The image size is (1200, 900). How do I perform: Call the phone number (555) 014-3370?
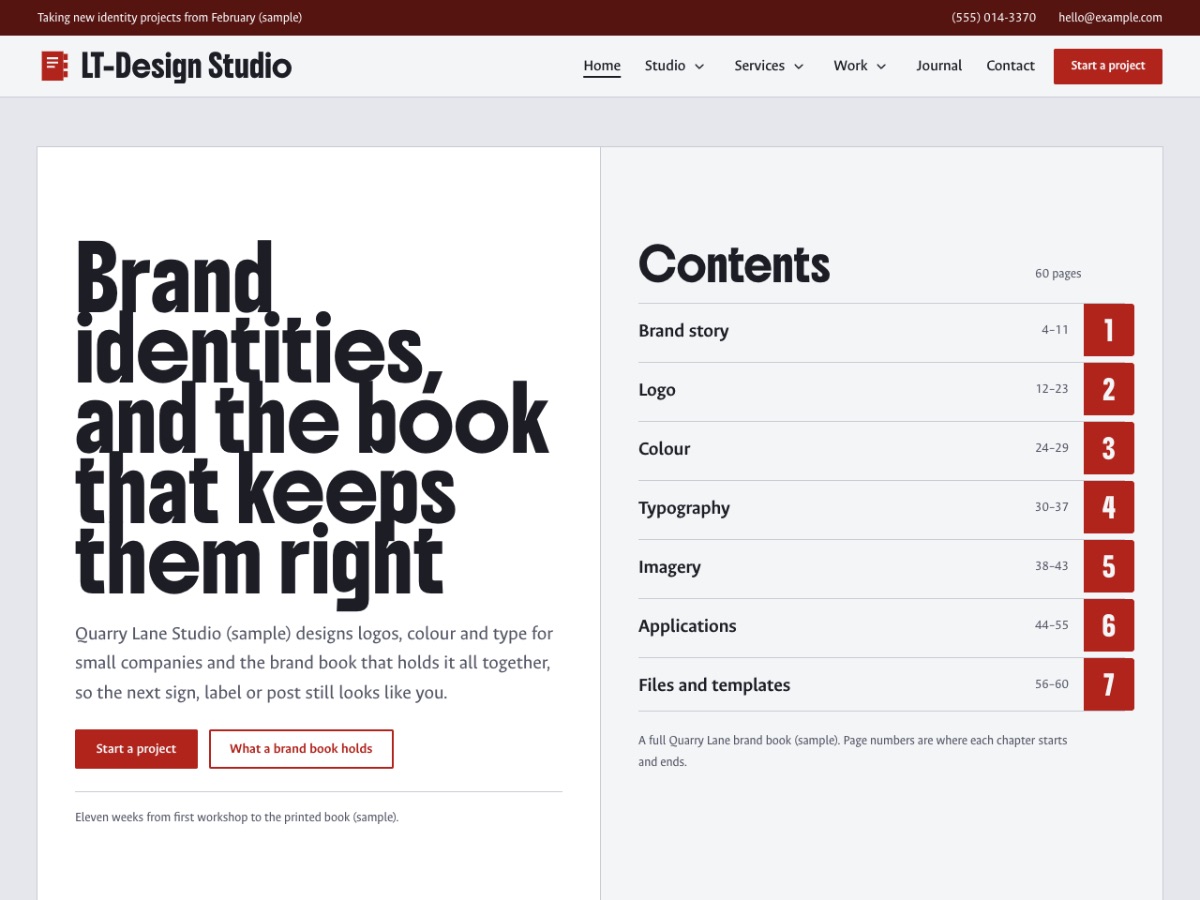[x=994, y=18]
